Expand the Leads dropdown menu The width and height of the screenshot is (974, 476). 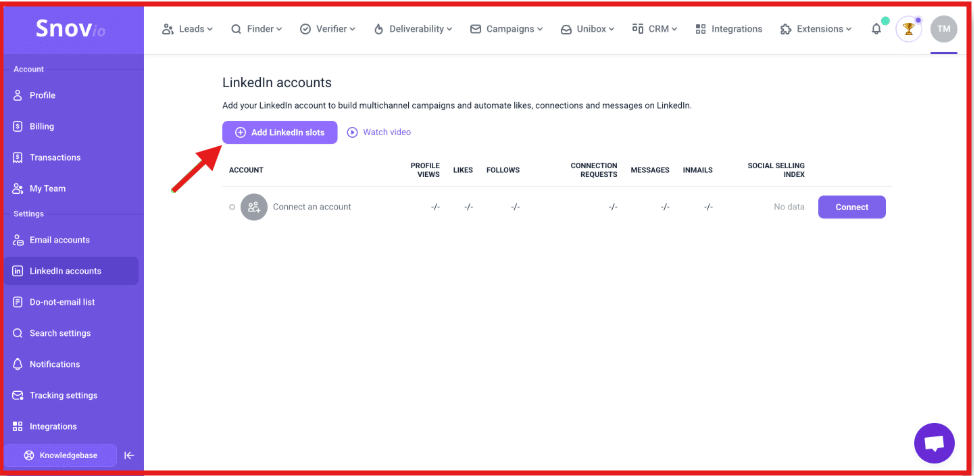click(x=187, y=29)
